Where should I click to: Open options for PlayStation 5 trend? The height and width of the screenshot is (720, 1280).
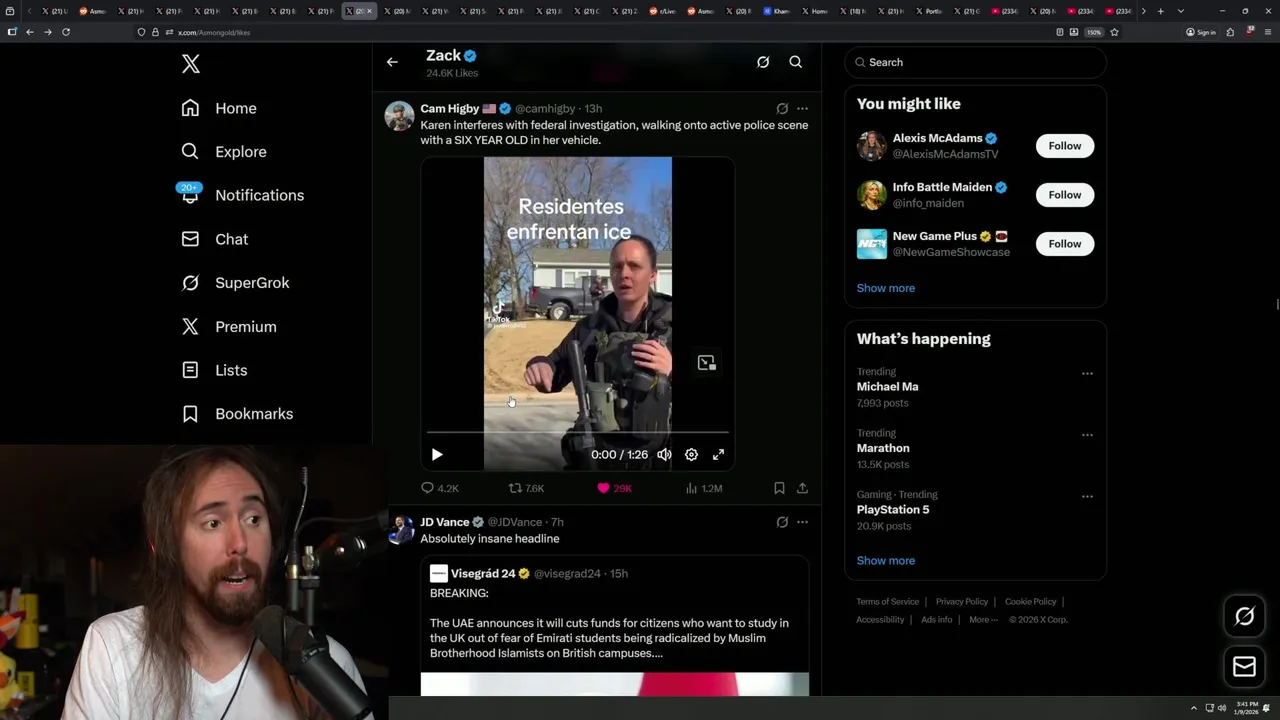point(1087,496)
